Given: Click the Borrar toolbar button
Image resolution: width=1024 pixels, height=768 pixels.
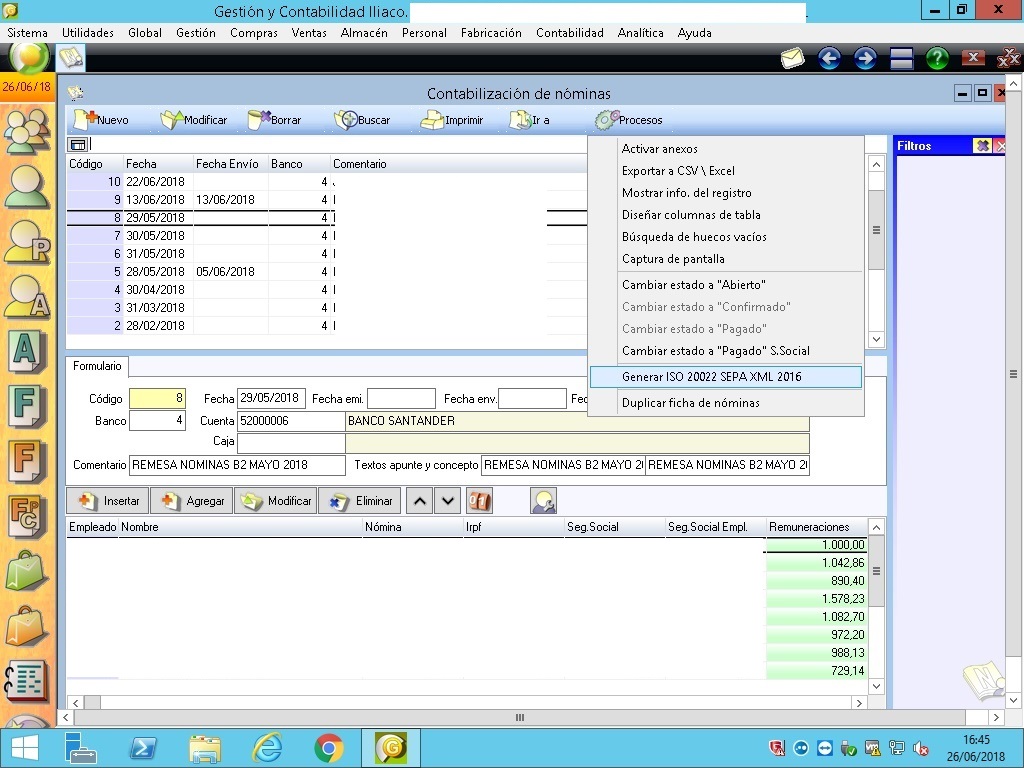Looking at the screenshot, I should pyautogui.click(x=275, y=120).
